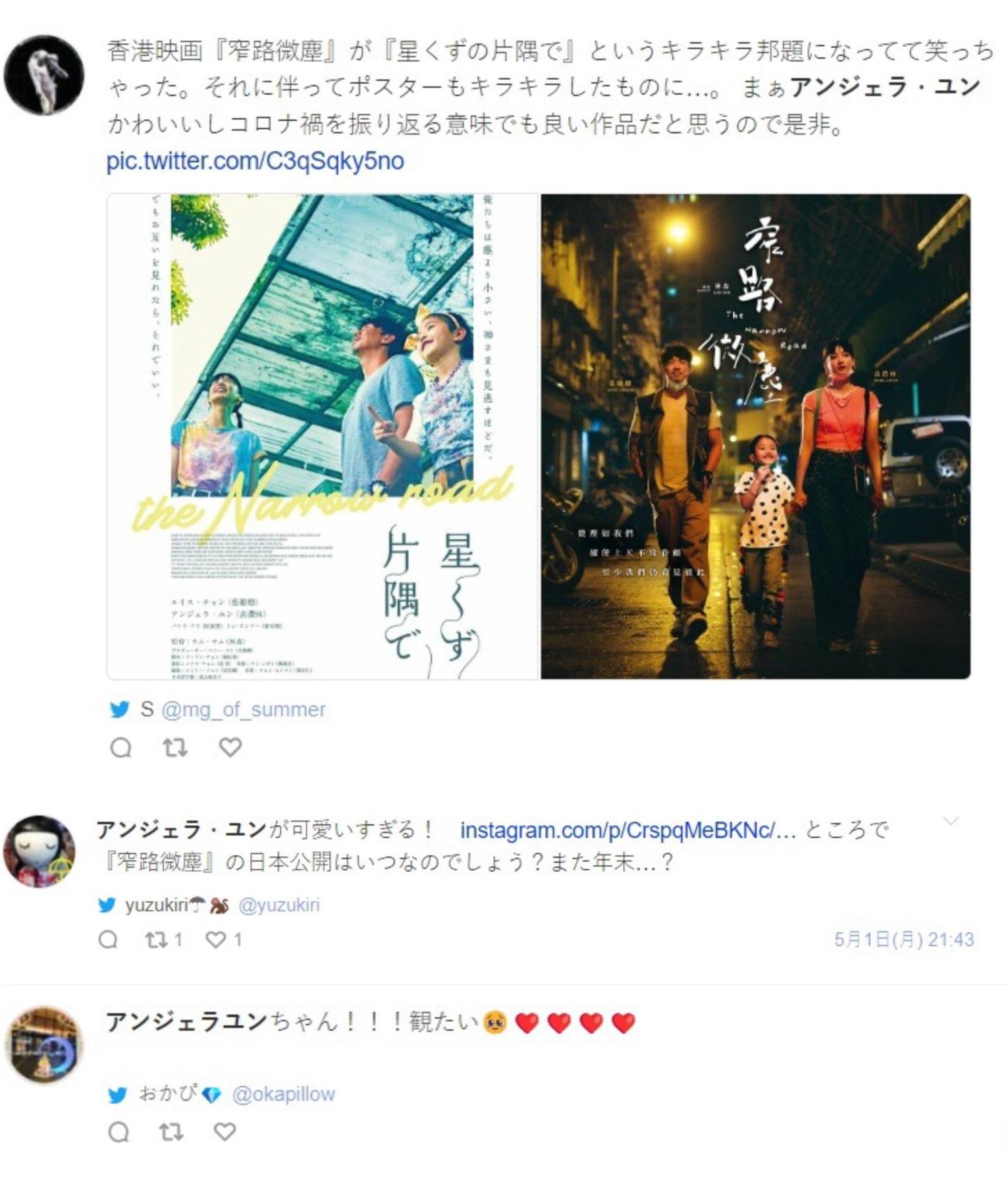This screenshot has height=1178, width=1008.
Task: Like the mg_of_summer tweet
Action: click(230, 747)
